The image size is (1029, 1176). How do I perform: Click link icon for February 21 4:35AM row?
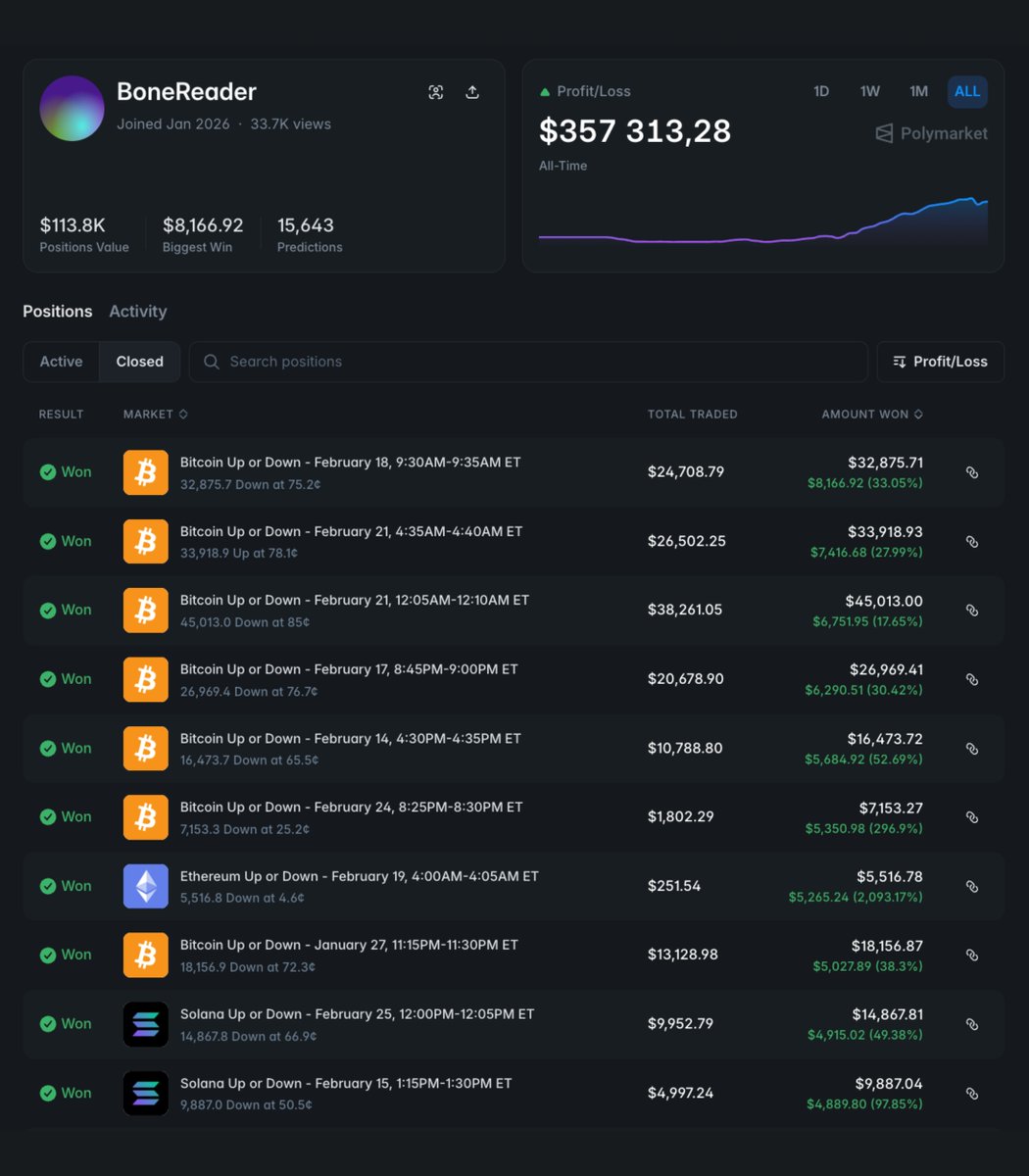[972, 542]
